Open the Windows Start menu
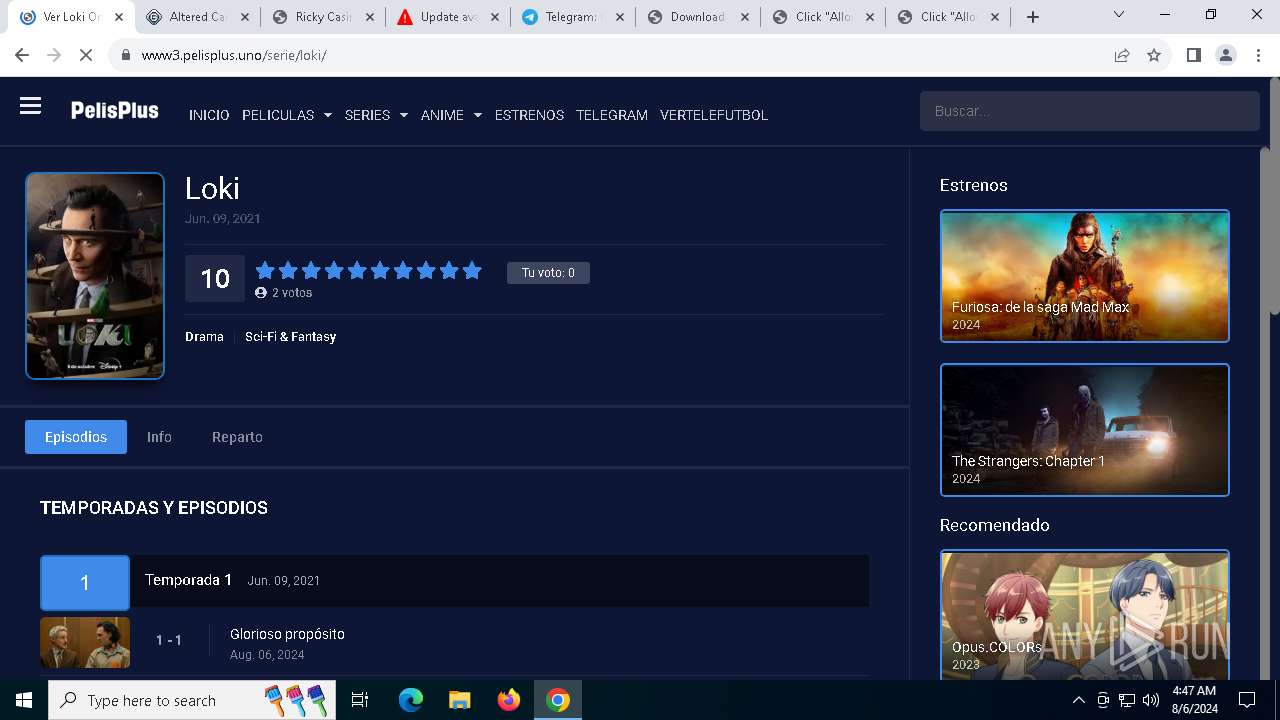 click(24, 700)
